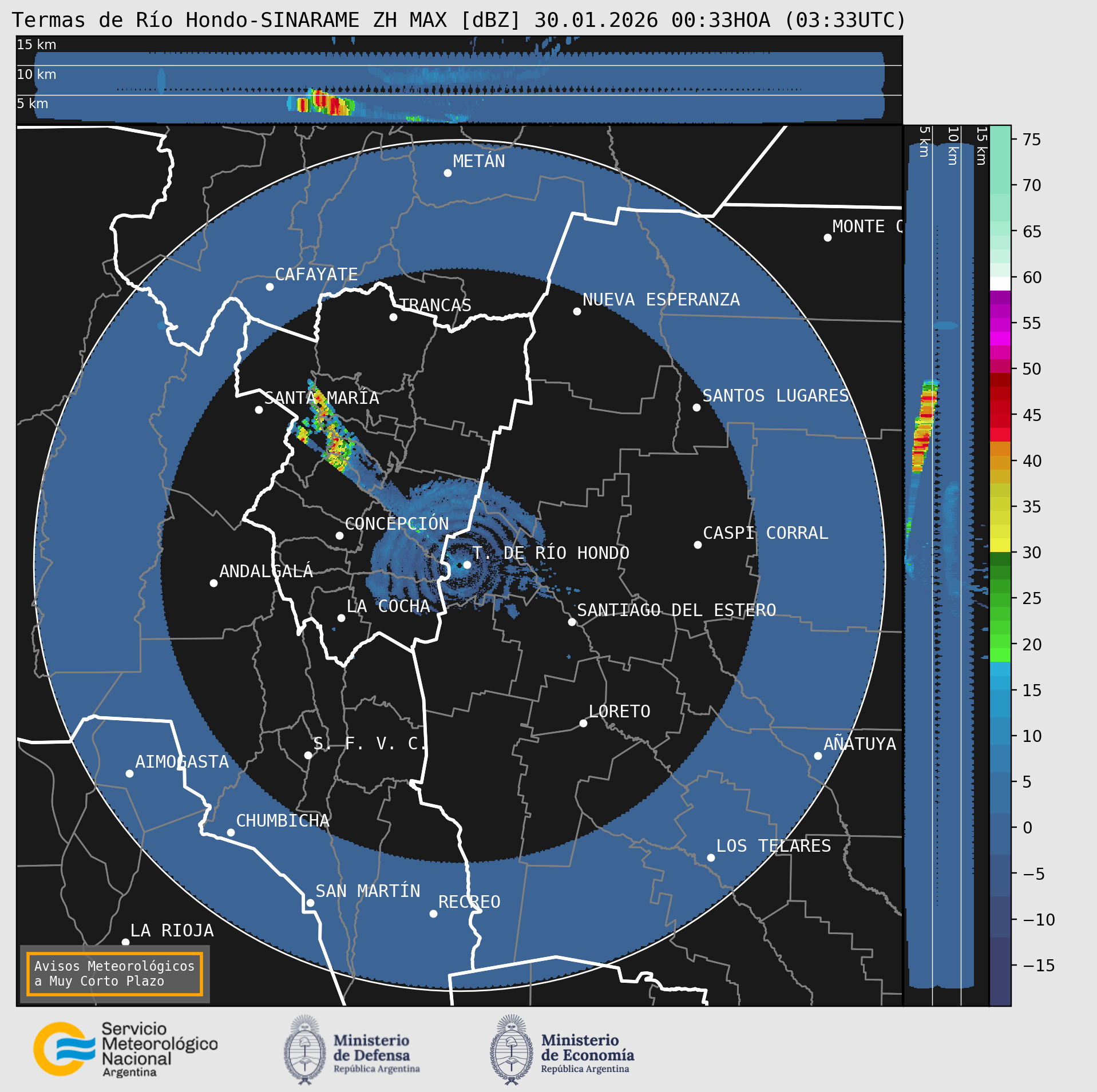Click the Termas de Río Hondo radar marker
This screenshot has height=1092, width=1097.
pyautogui.click(x=467, y=565)
